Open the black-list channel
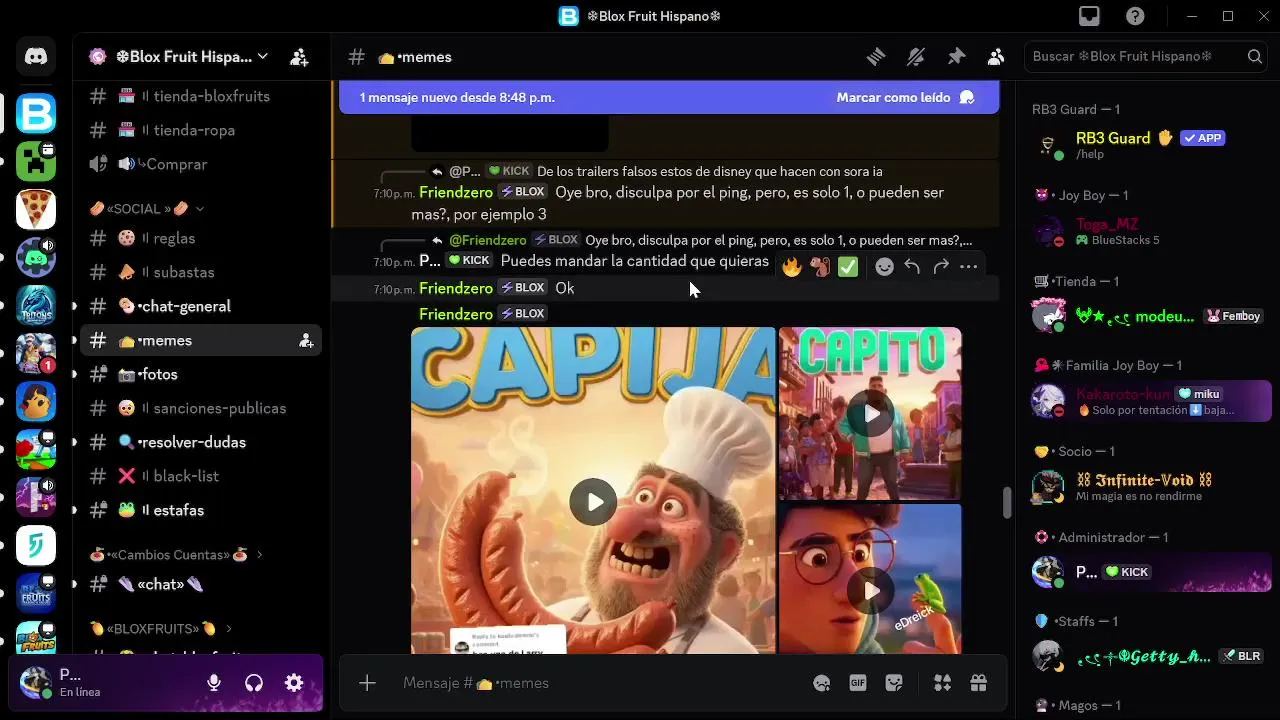1280x720 pixels. click(x=200, y=476)
